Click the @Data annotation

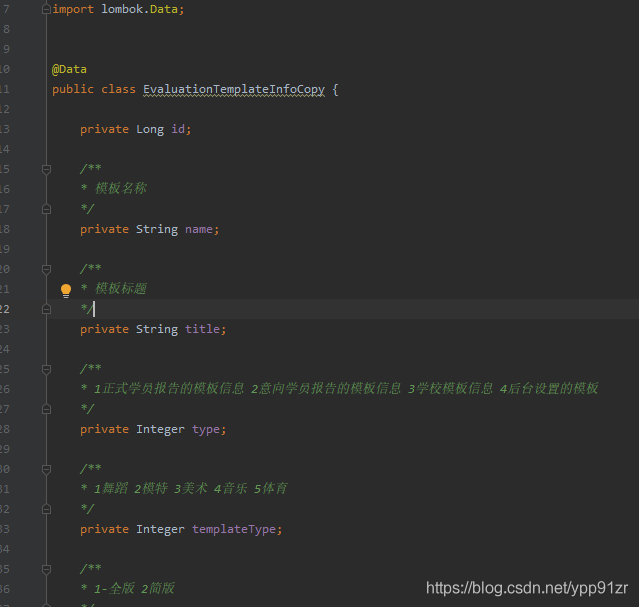pyautogui.click(x=69, y=69)
